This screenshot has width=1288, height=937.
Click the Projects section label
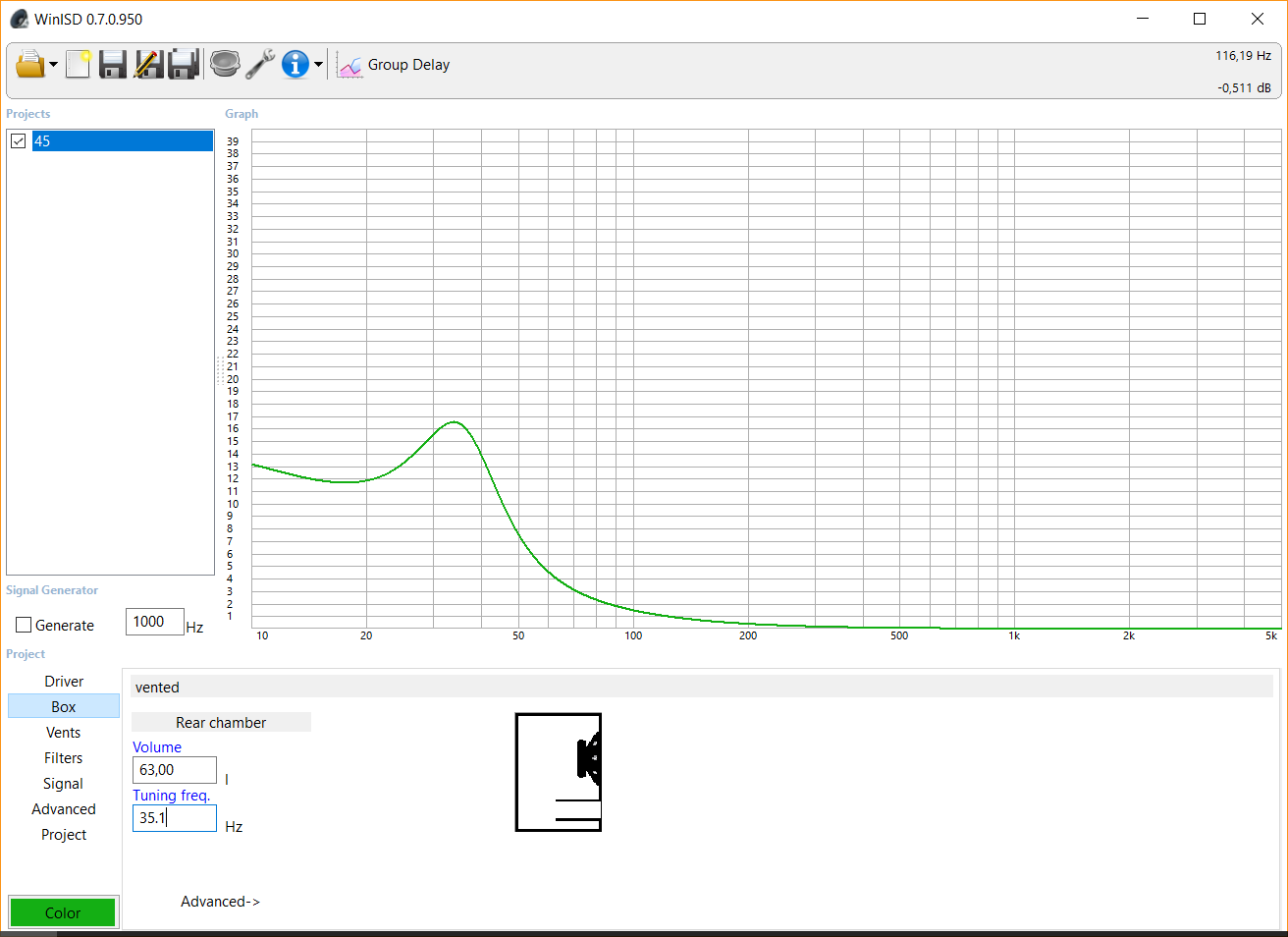pos(28,114)
